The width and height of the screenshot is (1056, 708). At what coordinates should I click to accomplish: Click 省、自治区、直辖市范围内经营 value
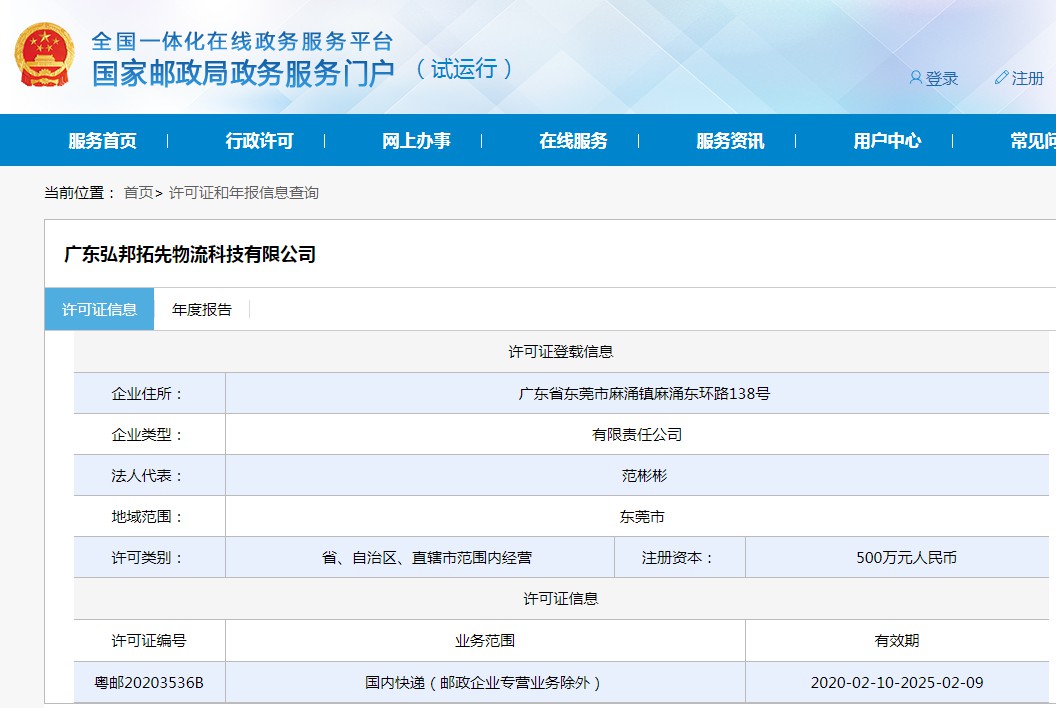[427, 558]
